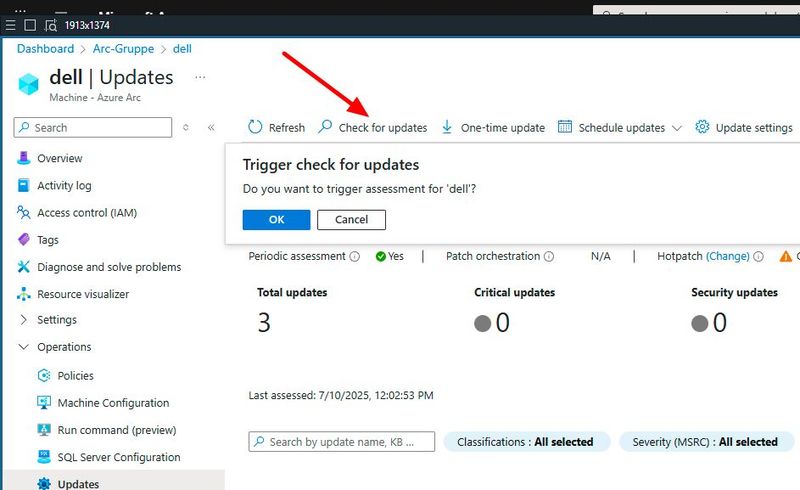
Task: Click the Refresh icon in the toolbar
Action: pos(255,127)
